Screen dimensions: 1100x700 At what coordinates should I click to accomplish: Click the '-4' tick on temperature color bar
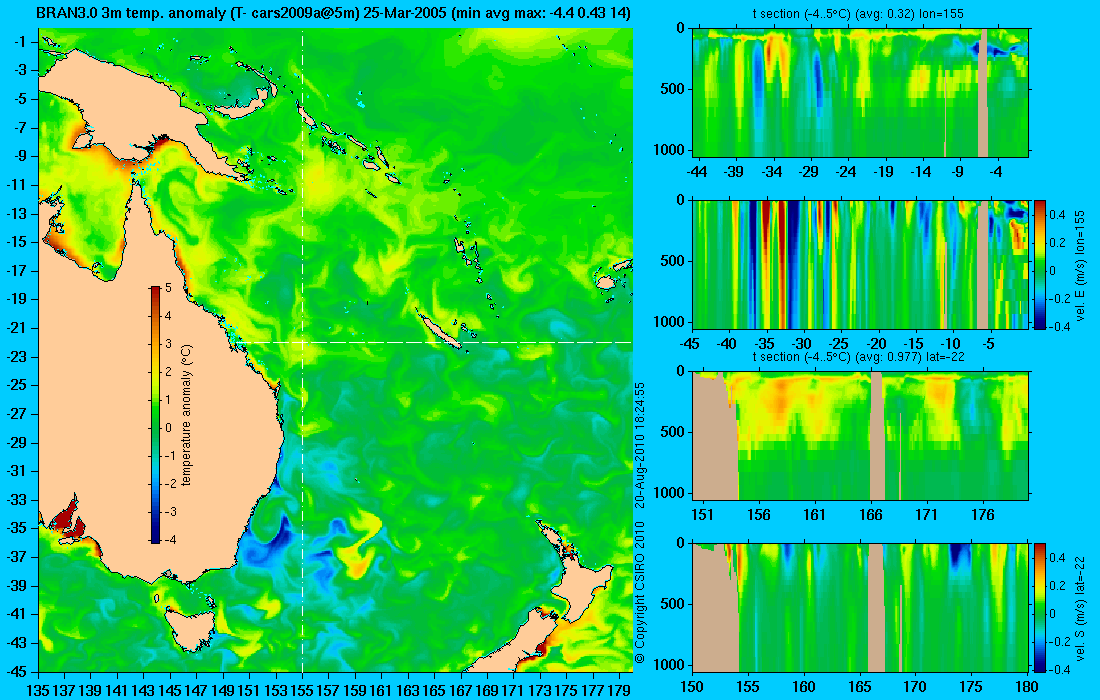point(168,540)
